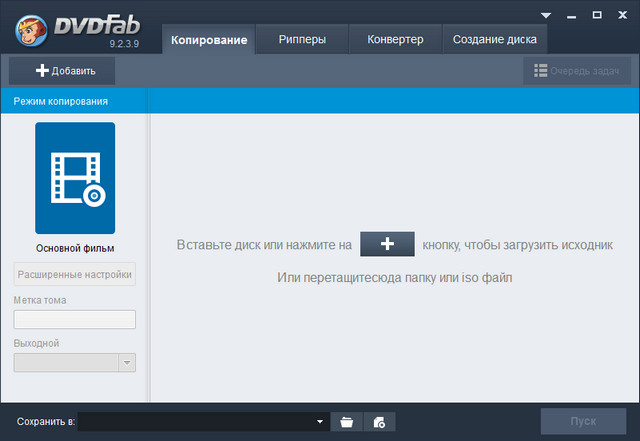Maximize the DVDFab window
This screenshot has height=441, width=640.
pos(597,15)
